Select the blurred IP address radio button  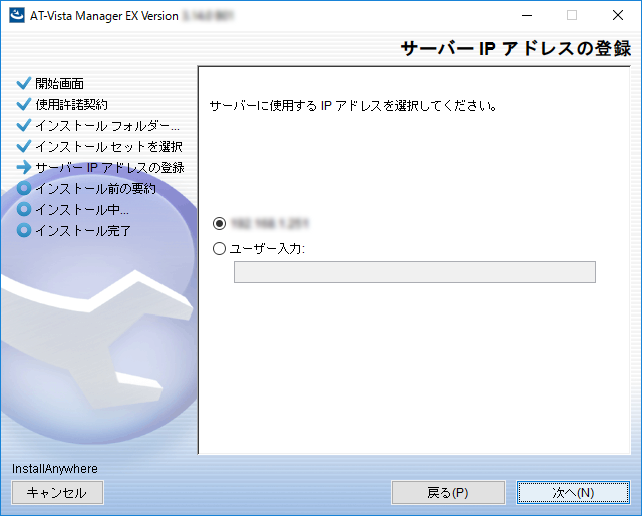pyautogui.click(x=219, y=223)
